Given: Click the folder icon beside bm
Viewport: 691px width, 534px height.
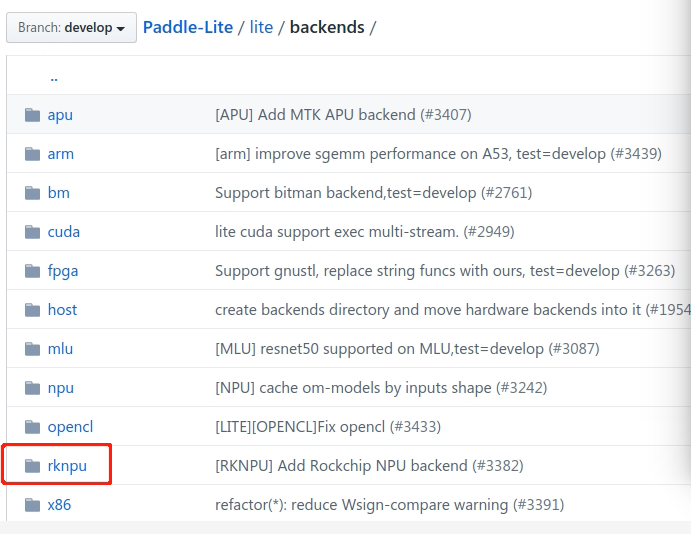Looking at the screenshot, I should click(32, 193).
